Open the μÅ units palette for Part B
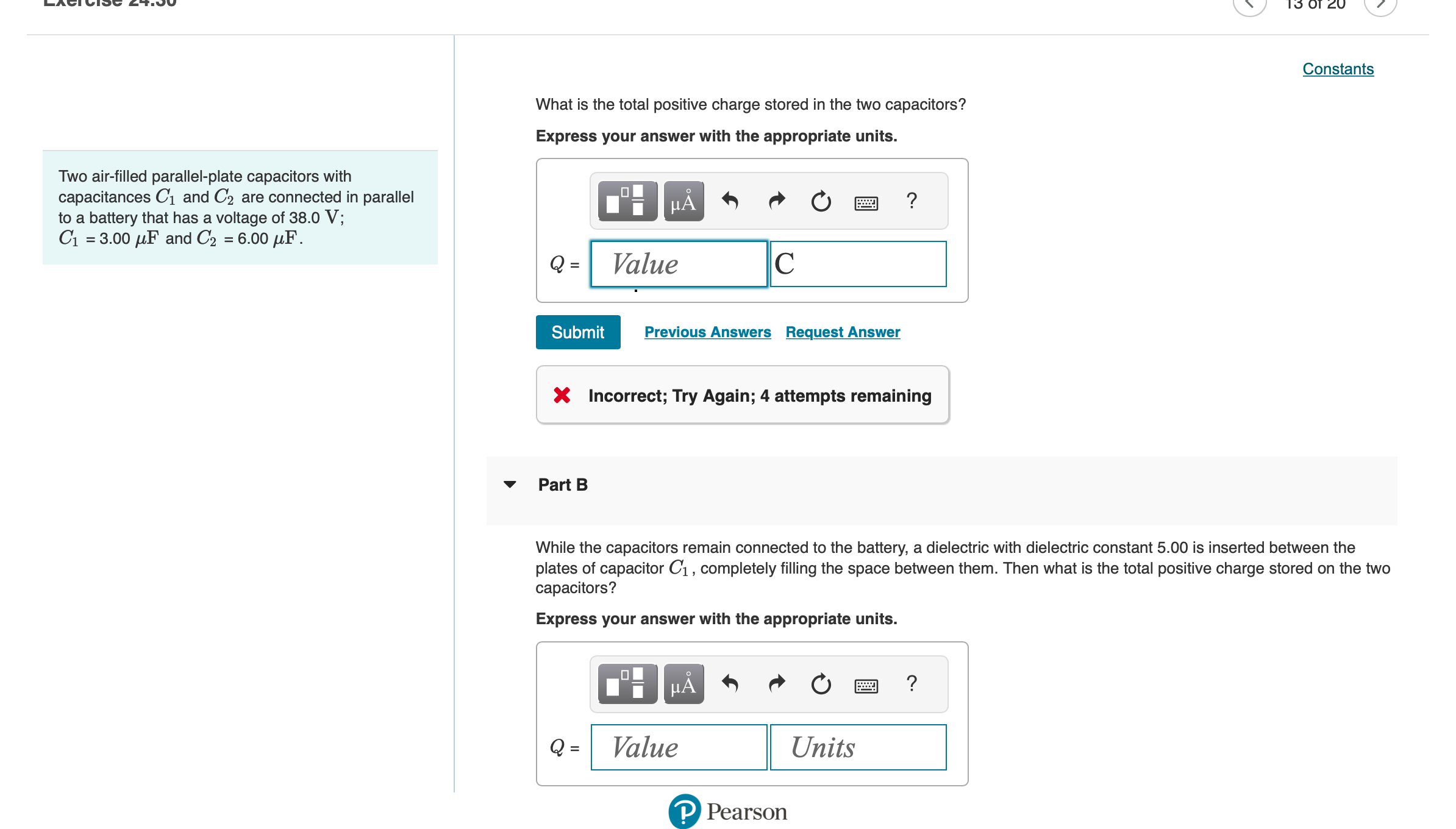The height and width of the screenshot is (829, 1456). [683, 684]
